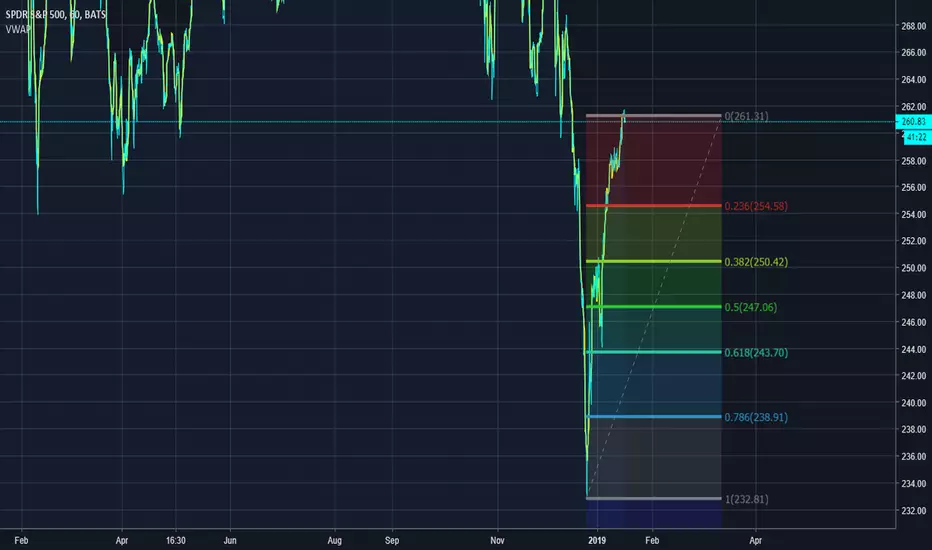Select the yellow 0.382 retracement line
Screen dimensions: 932x550
coord(653,262)
